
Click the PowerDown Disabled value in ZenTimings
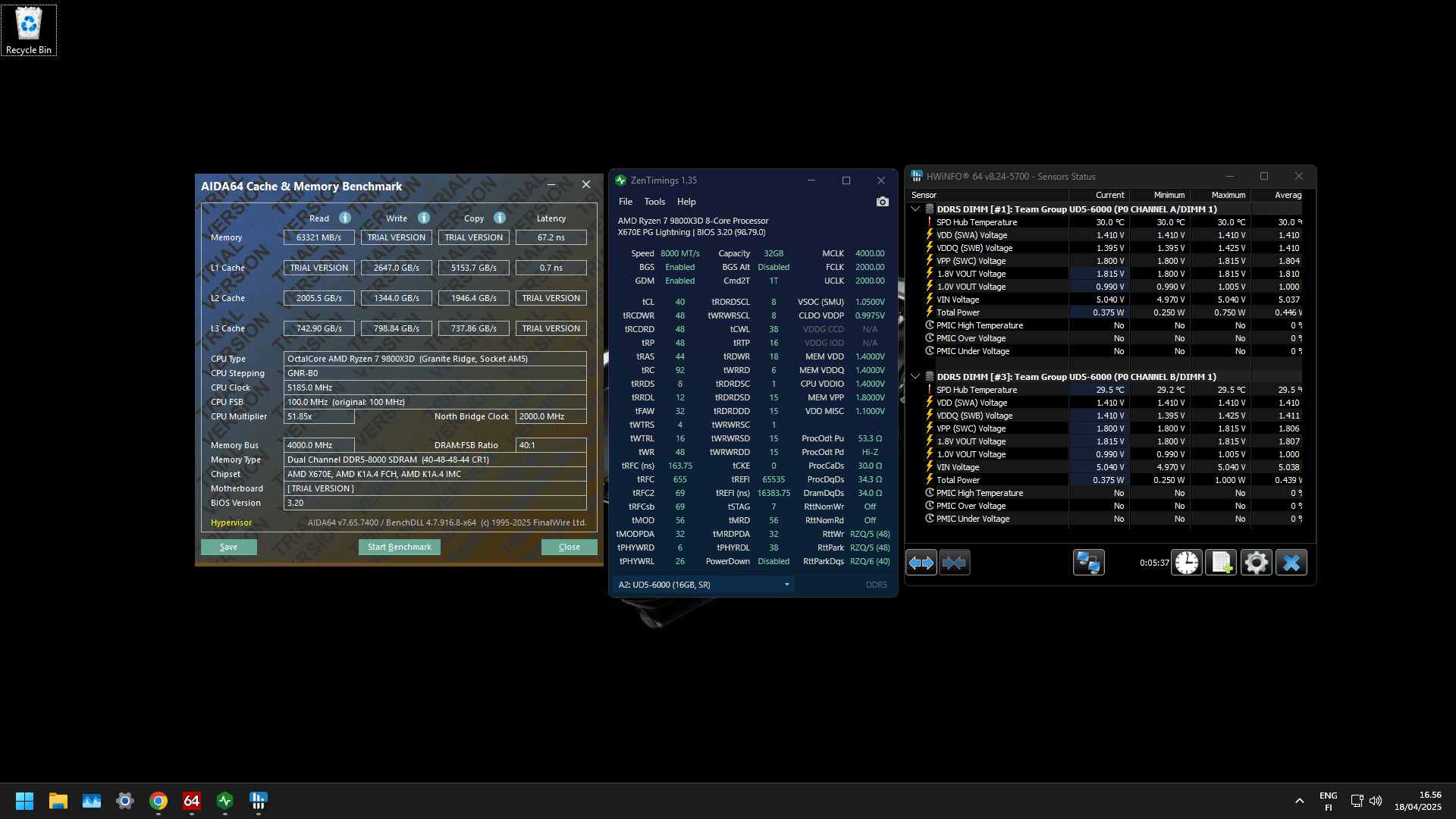coord(773,561)
